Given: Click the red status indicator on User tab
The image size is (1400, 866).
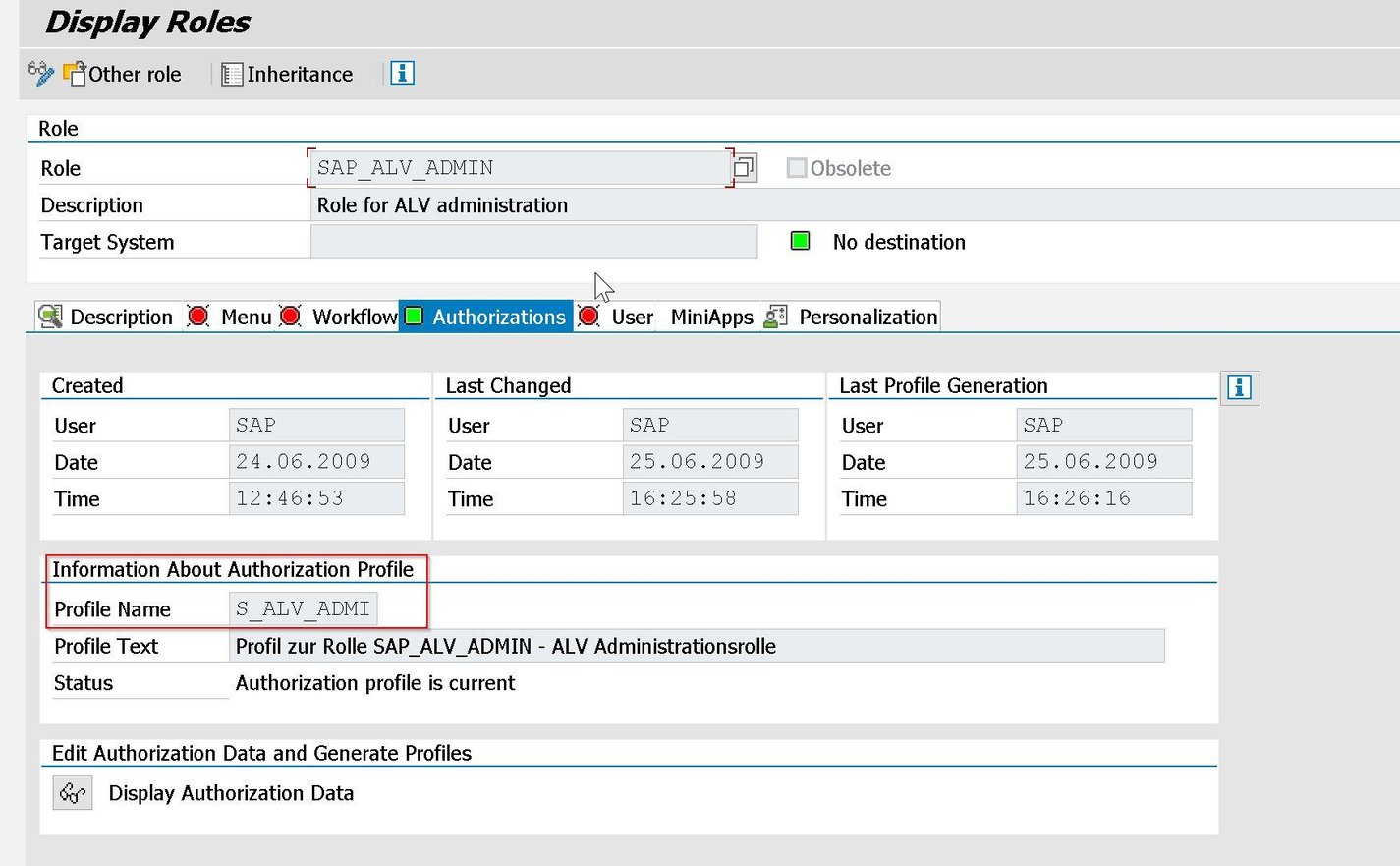Looking at the screenshot, I should coord(588,316).
